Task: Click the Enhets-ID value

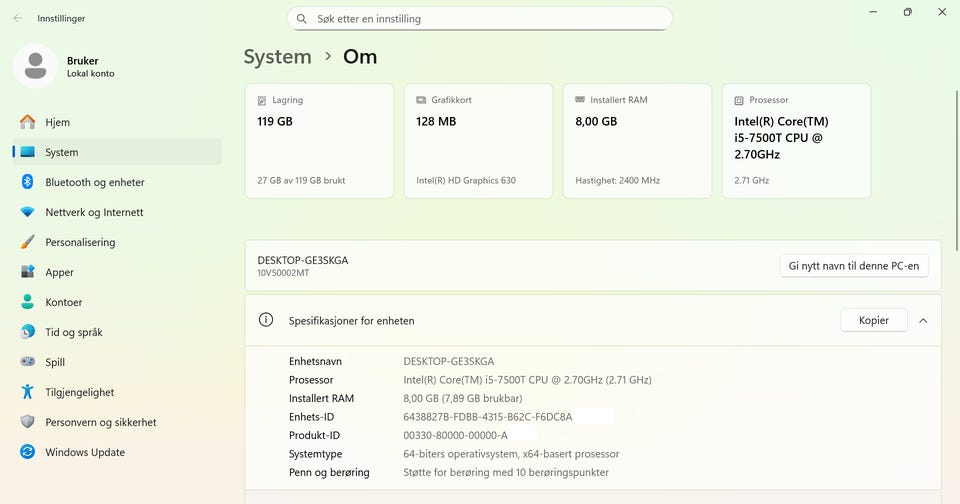Action: point(488,417)
